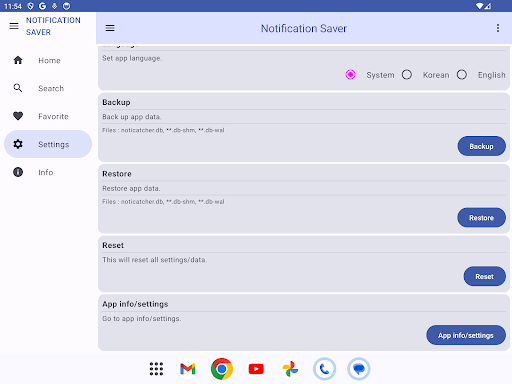Select the System language radio button
The height and width of the screenshot is (384, 512).
tap(350, 74)
